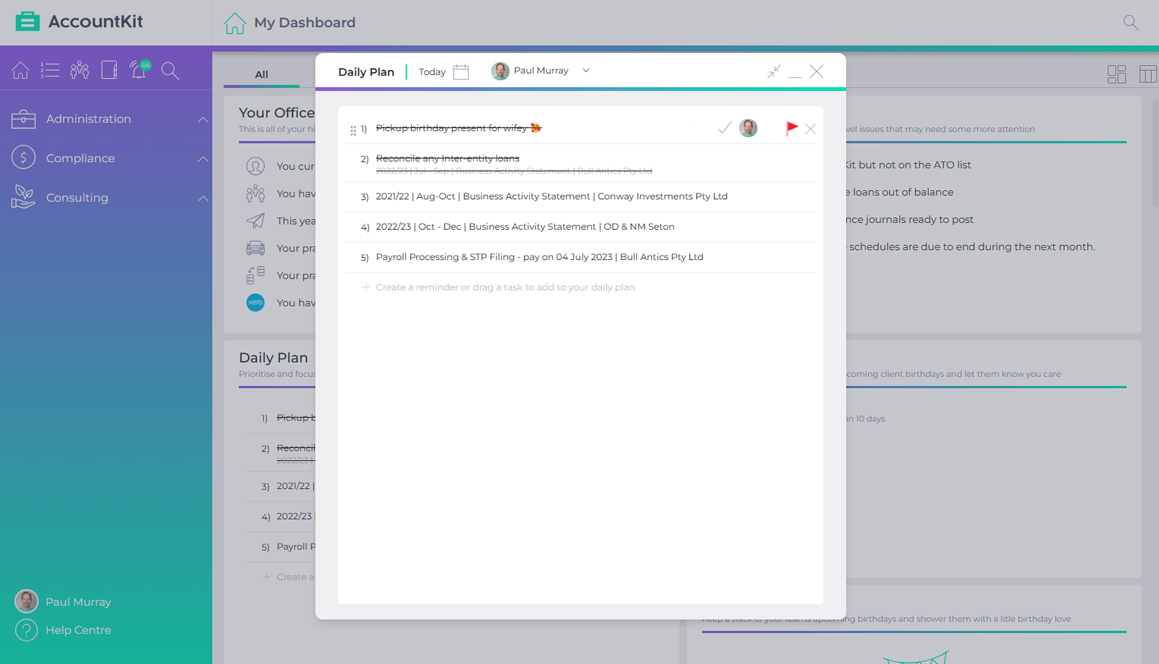Remove birthday present task with X
Viewport: 1159px width, 664px height.
811,129
